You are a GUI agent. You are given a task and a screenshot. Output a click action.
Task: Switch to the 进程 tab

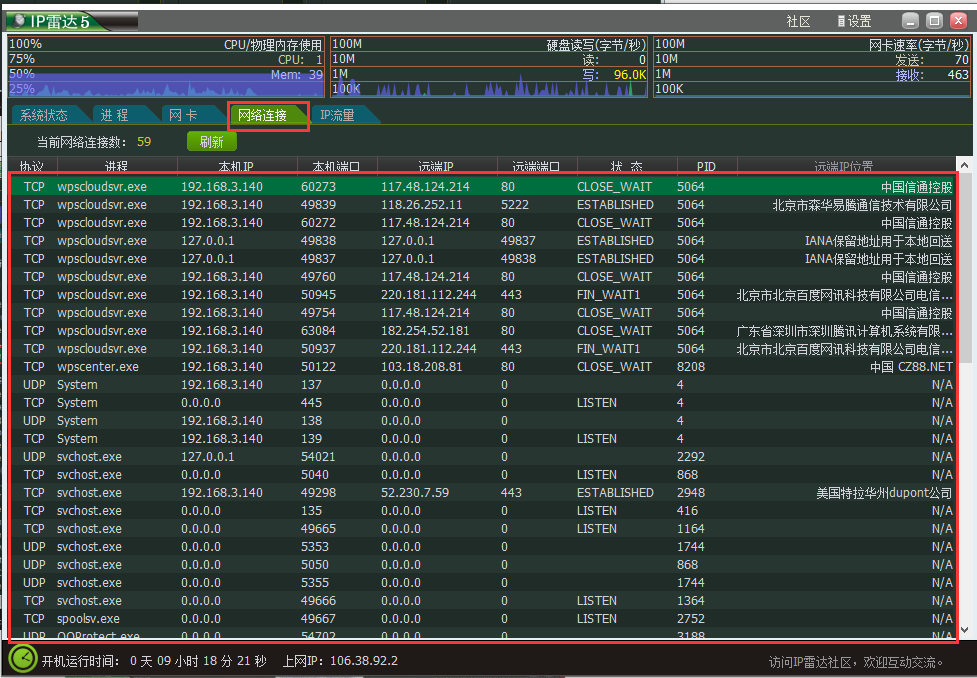114,115
